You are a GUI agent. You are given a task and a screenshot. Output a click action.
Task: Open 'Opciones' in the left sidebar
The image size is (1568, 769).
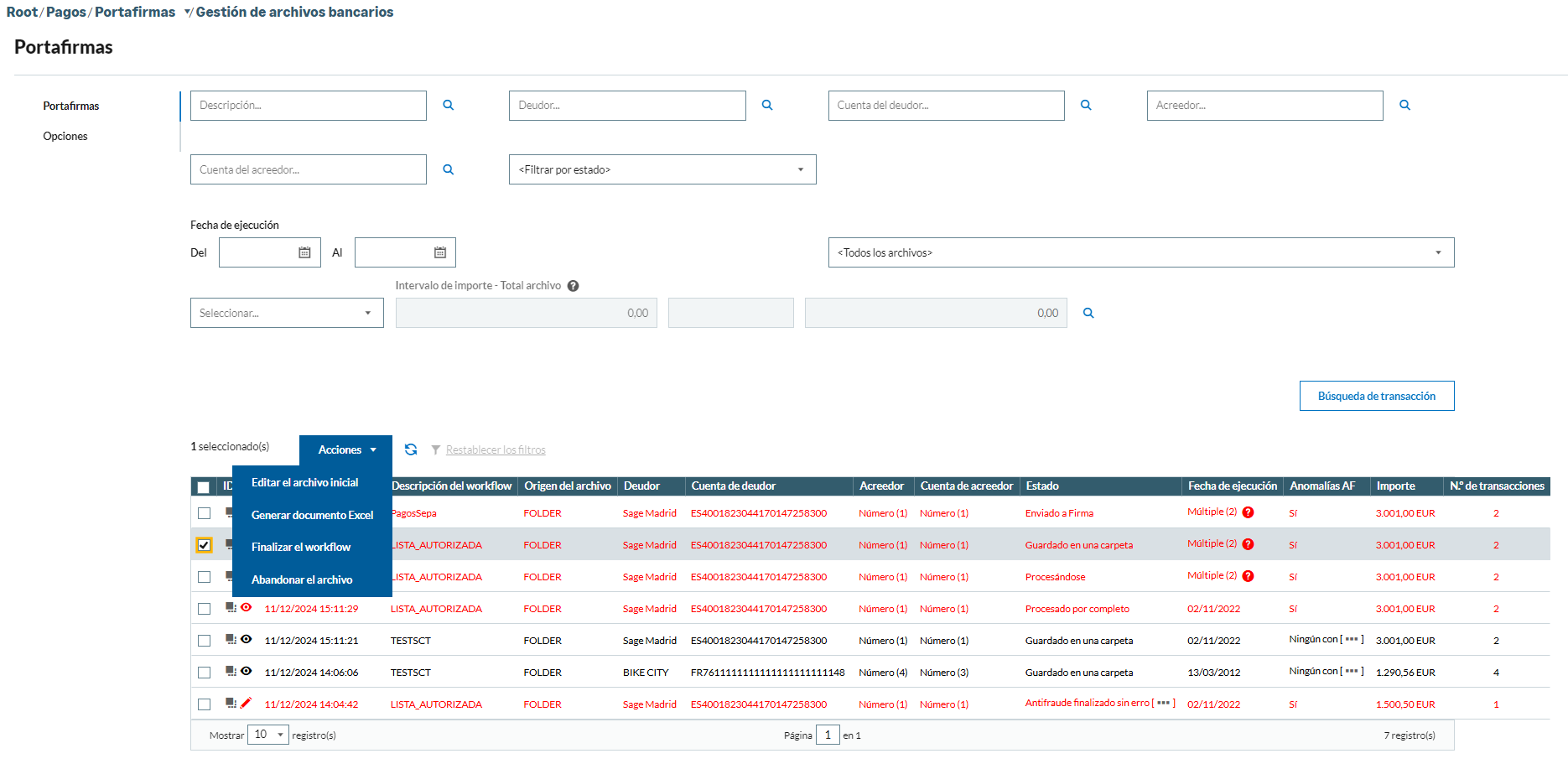65,136
